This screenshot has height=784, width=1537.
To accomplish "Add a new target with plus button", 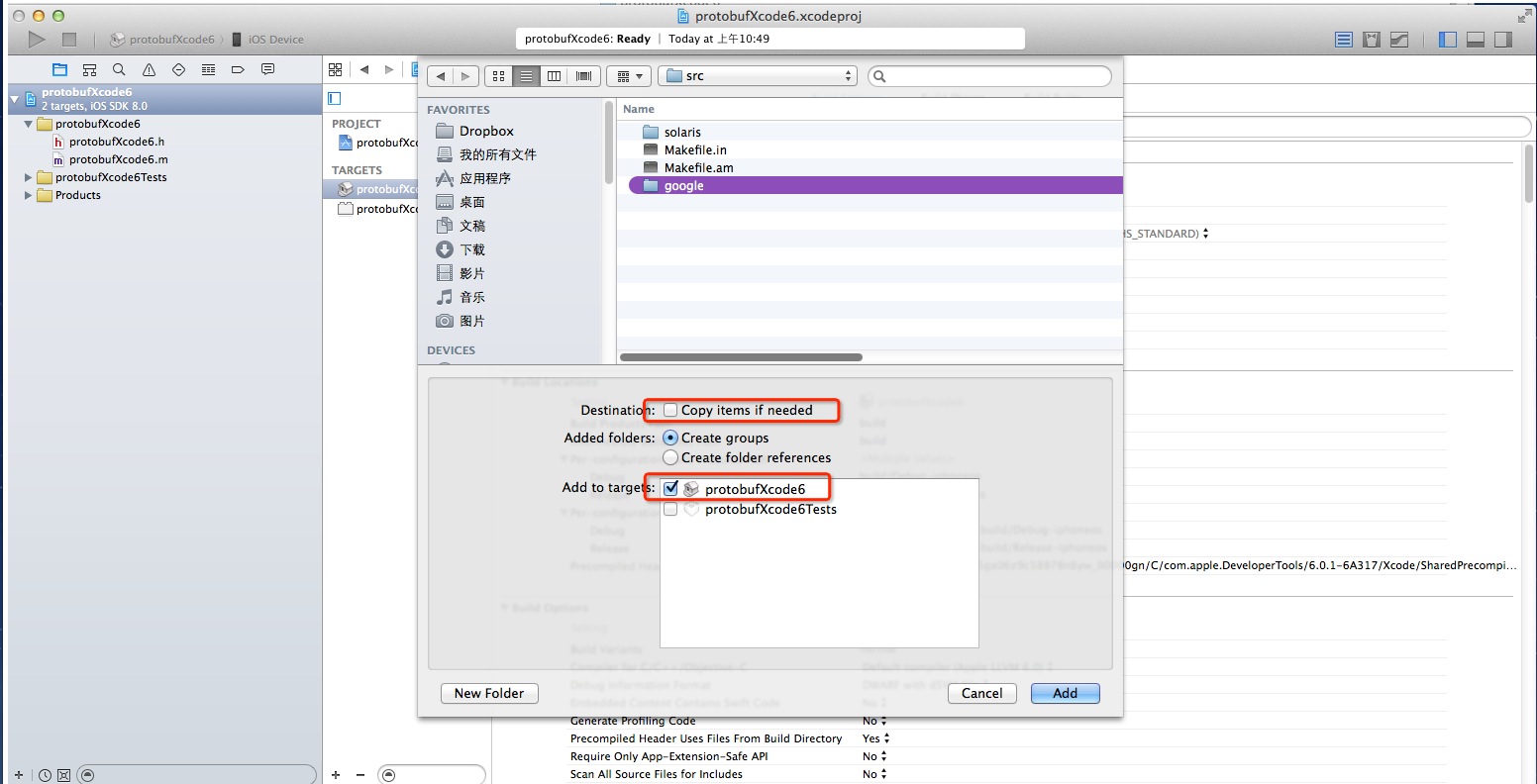I will pyautogui.click(x=336, y=775).
